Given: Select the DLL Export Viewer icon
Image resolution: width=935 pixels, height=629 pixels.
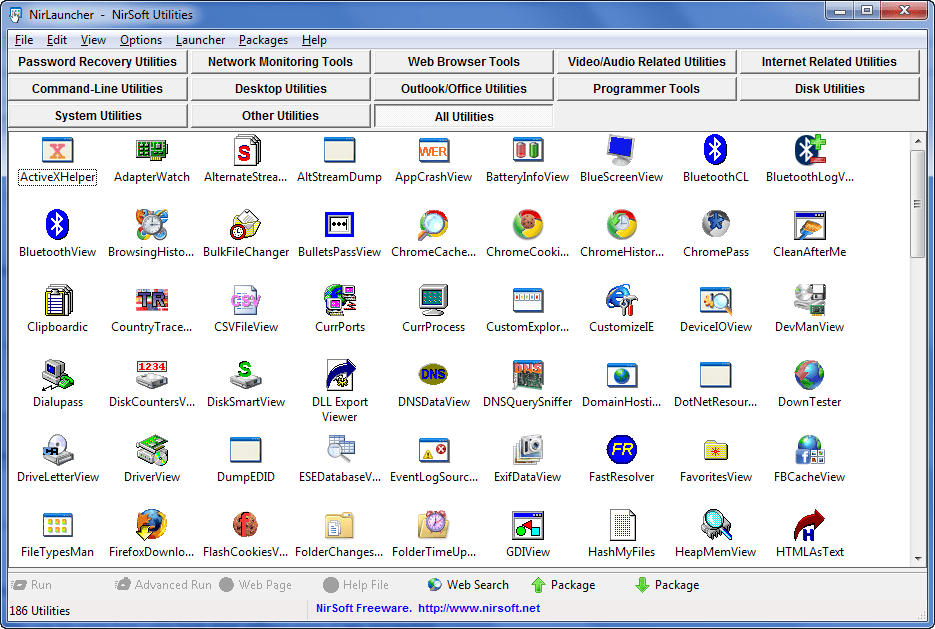Looking at the screenshot, I should (x=340, y=375).
